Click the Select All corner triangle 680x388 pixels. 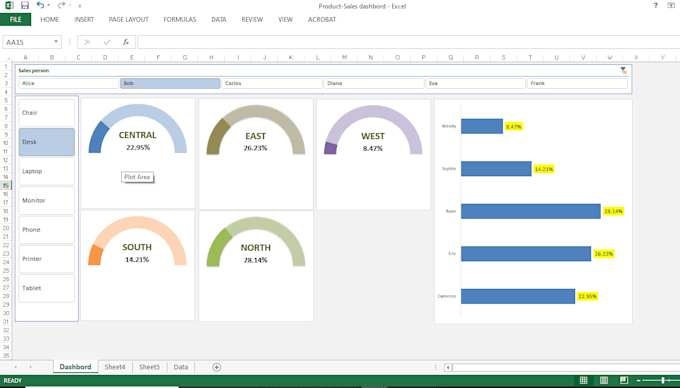tap(7, 58)
